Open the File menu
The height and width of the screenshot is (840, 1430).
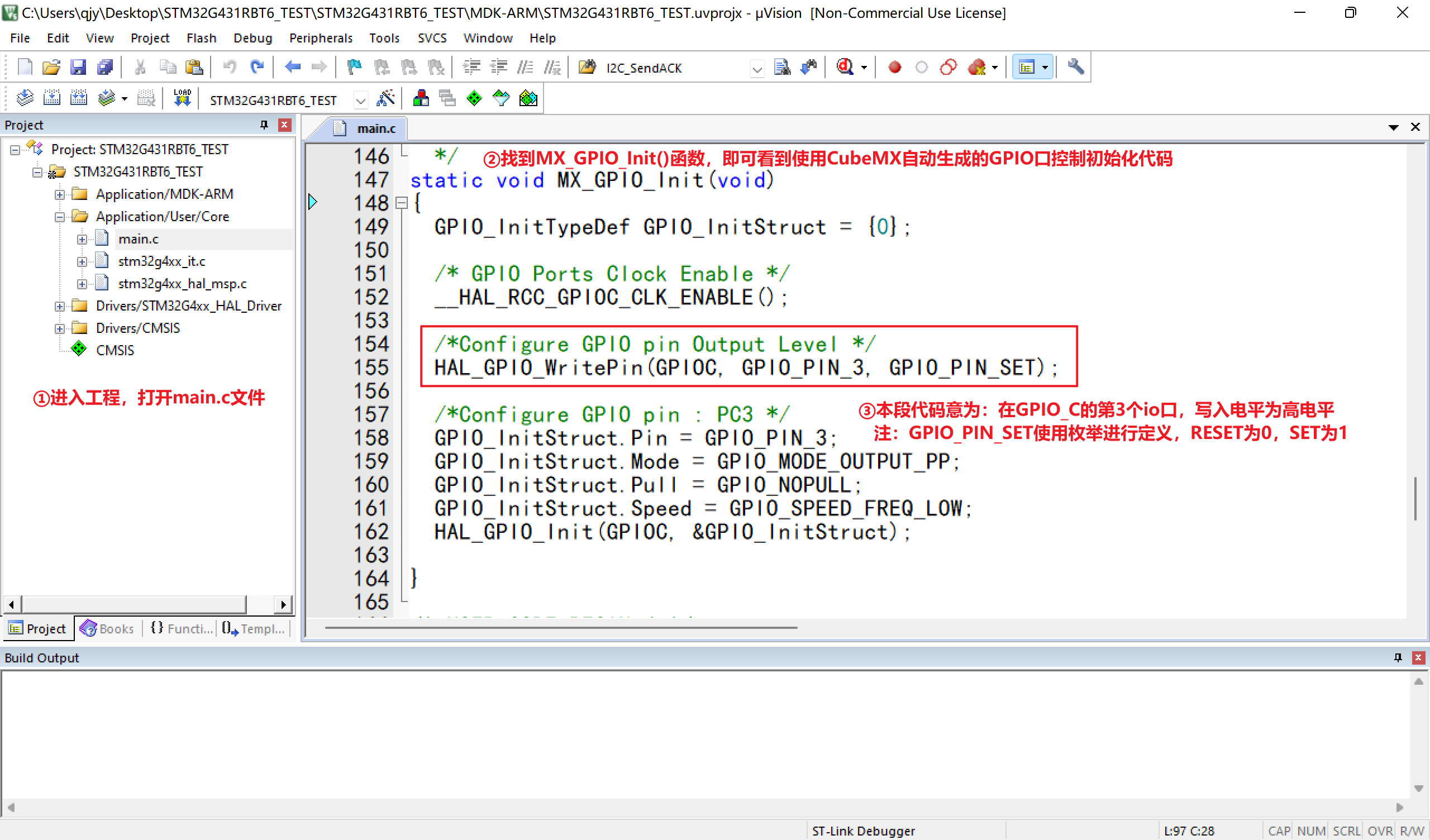pos(20,38)
